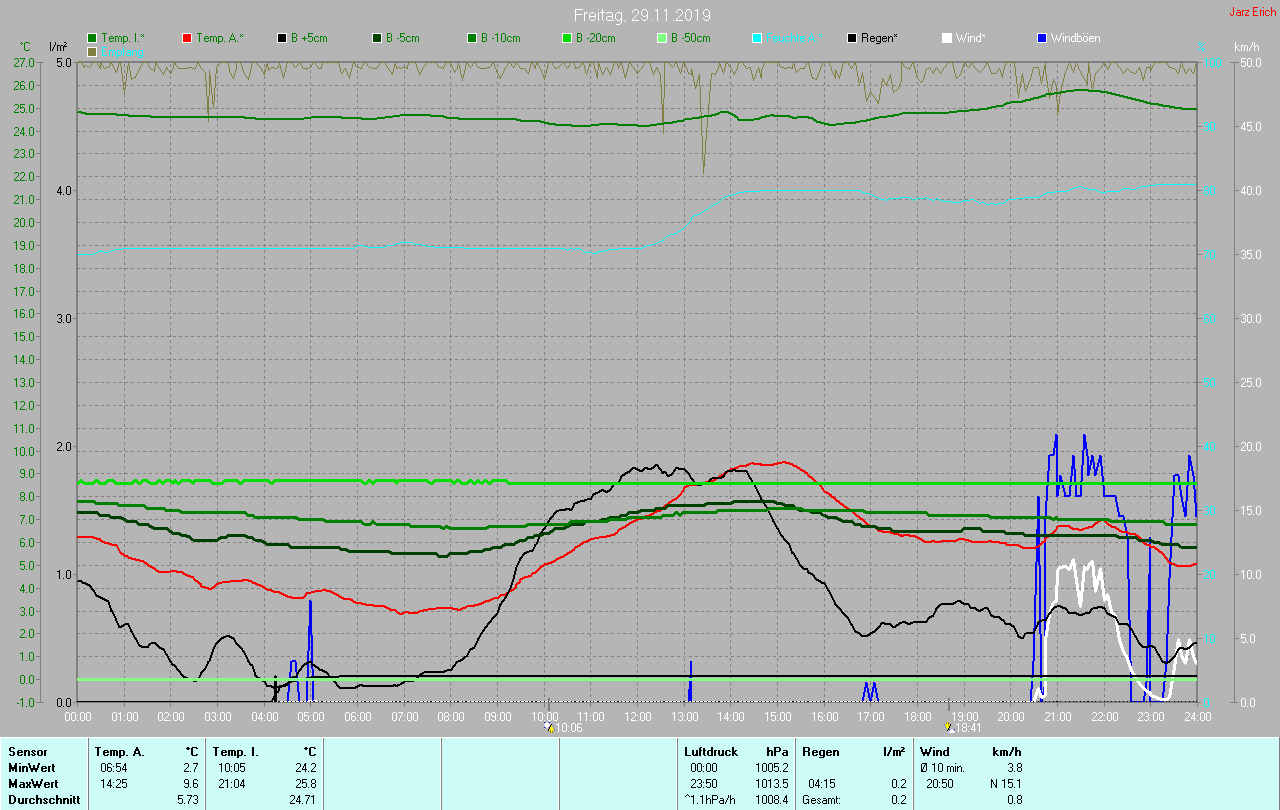Click the cyan legend color square
The height and width of the screenshot is (810, 1280).
[757, 38]
